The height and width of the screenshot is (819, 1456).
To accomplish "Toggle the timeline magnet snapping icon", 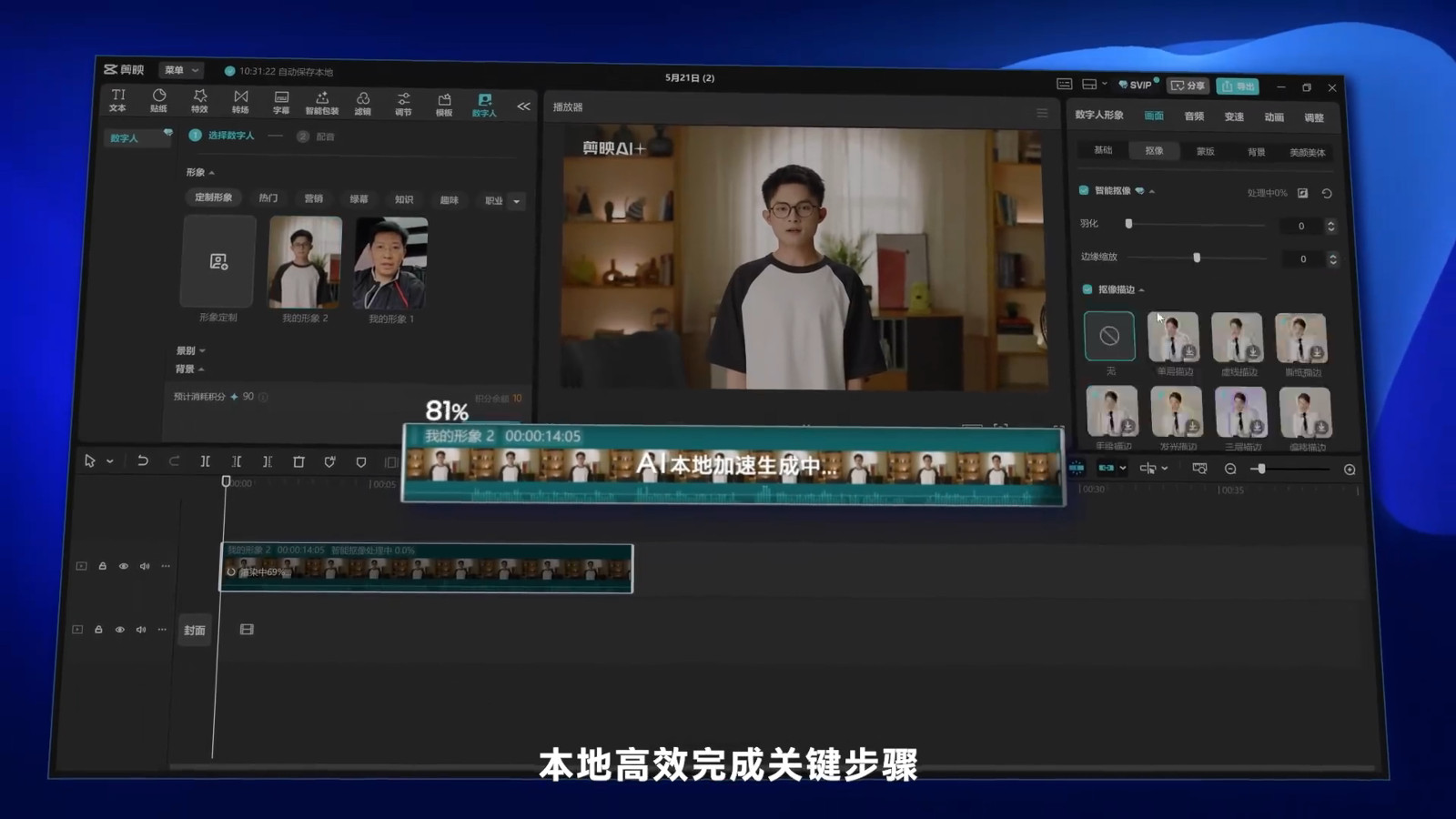I will click(1077, 468).
